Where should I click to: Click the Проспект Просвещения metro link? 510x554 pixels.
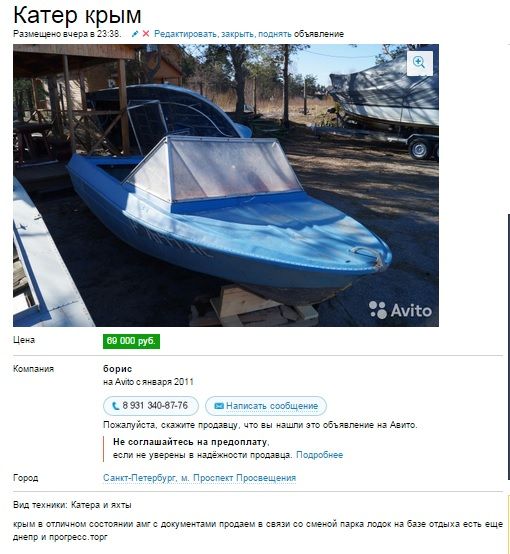(x=244, y=478)
